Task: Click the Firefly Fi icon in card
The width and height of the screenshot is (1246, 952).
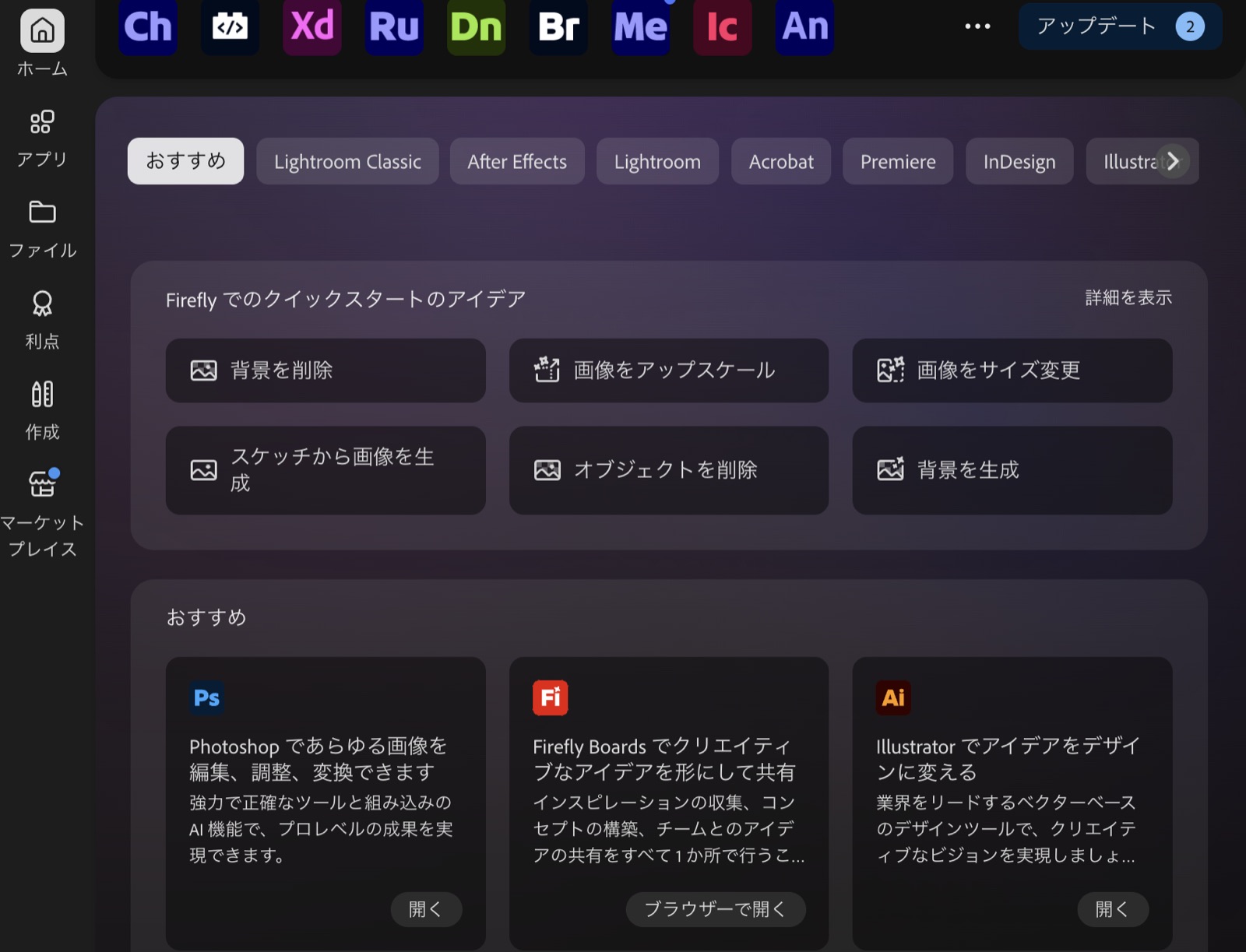Action: click(550, 697)
